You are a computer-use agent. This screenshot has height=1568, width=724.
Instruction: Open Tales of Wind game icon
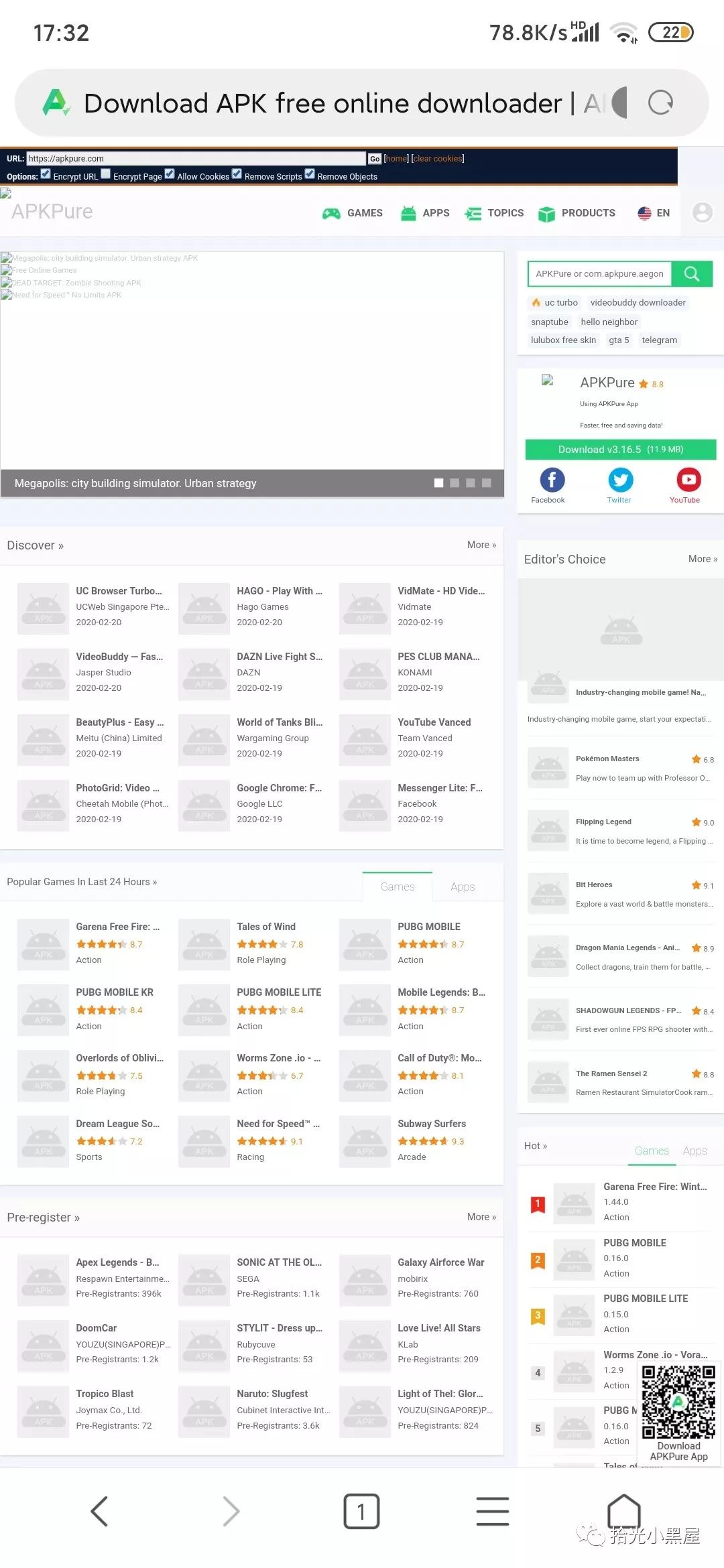pyautogui.click(x=204, y=944)
